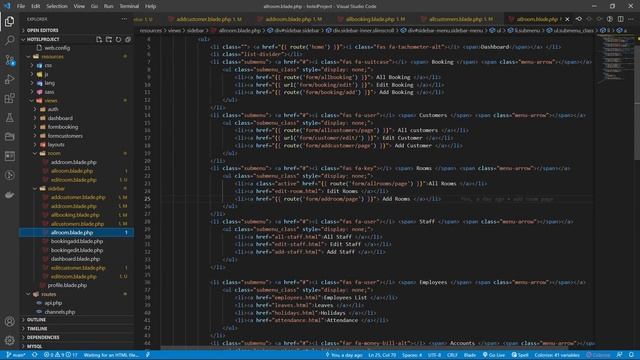The width and height of the screenshot is (640, 360).
Task: Open the Selection menu
Action: [57, 6]
